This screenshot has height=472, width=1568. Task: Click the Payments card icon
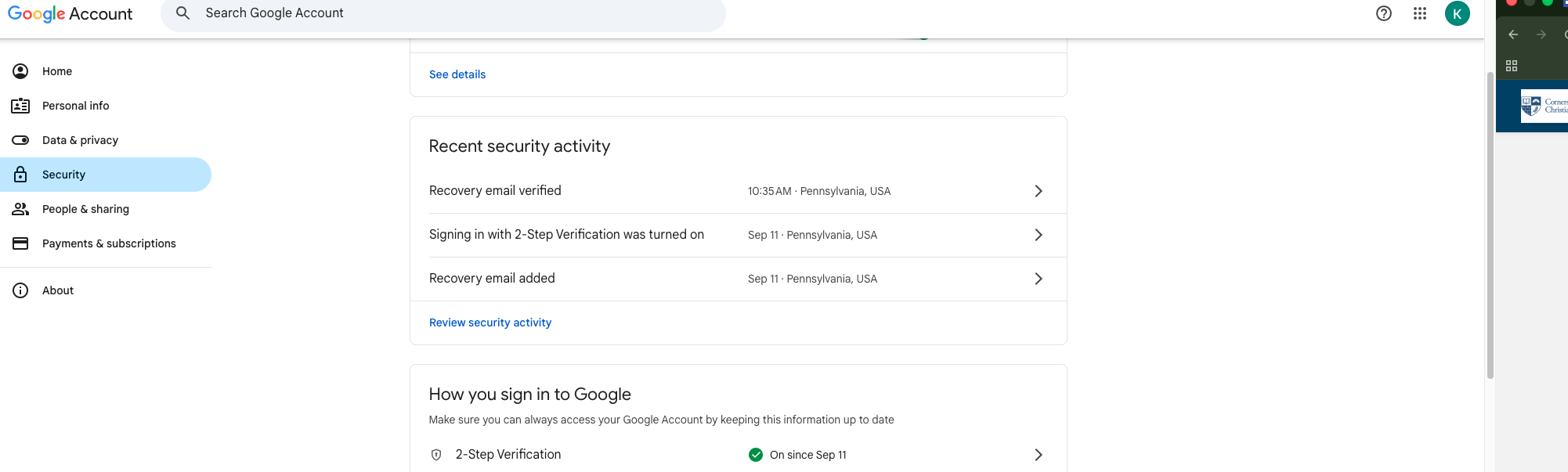(x=21, y=243)
